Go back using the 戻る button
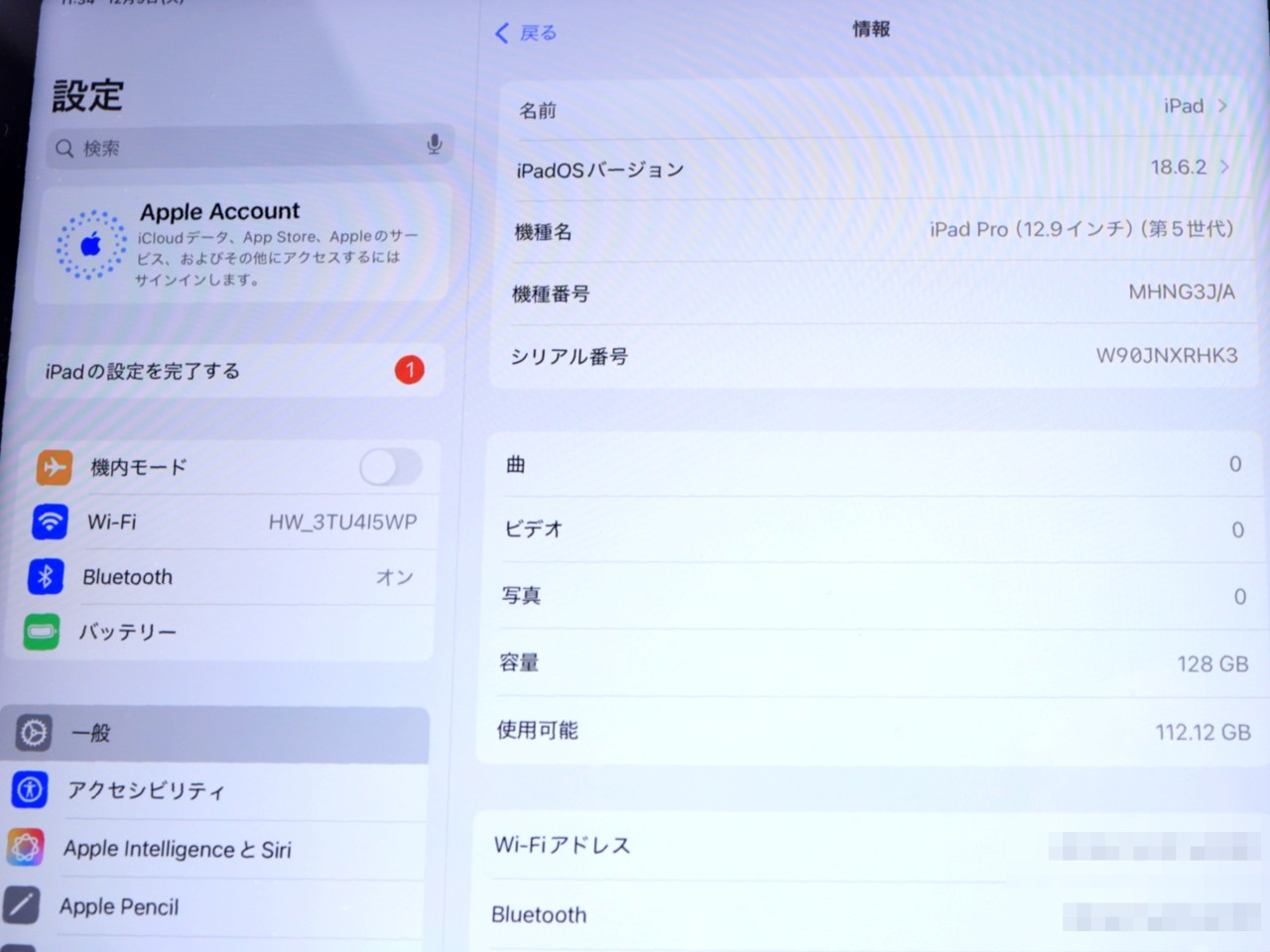 (526, 33)
